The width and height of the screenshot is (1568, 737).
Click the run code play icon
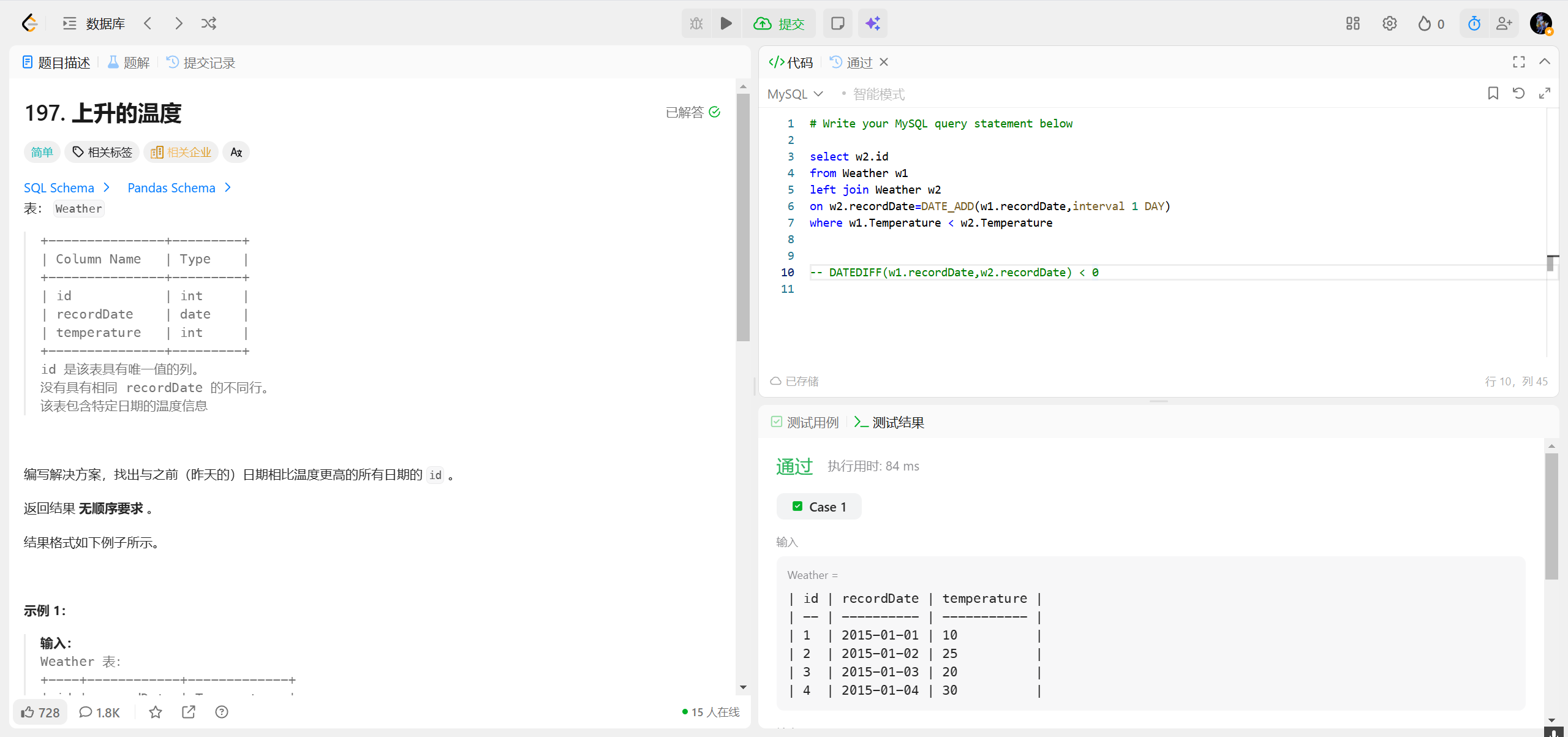tap(726, 23)
